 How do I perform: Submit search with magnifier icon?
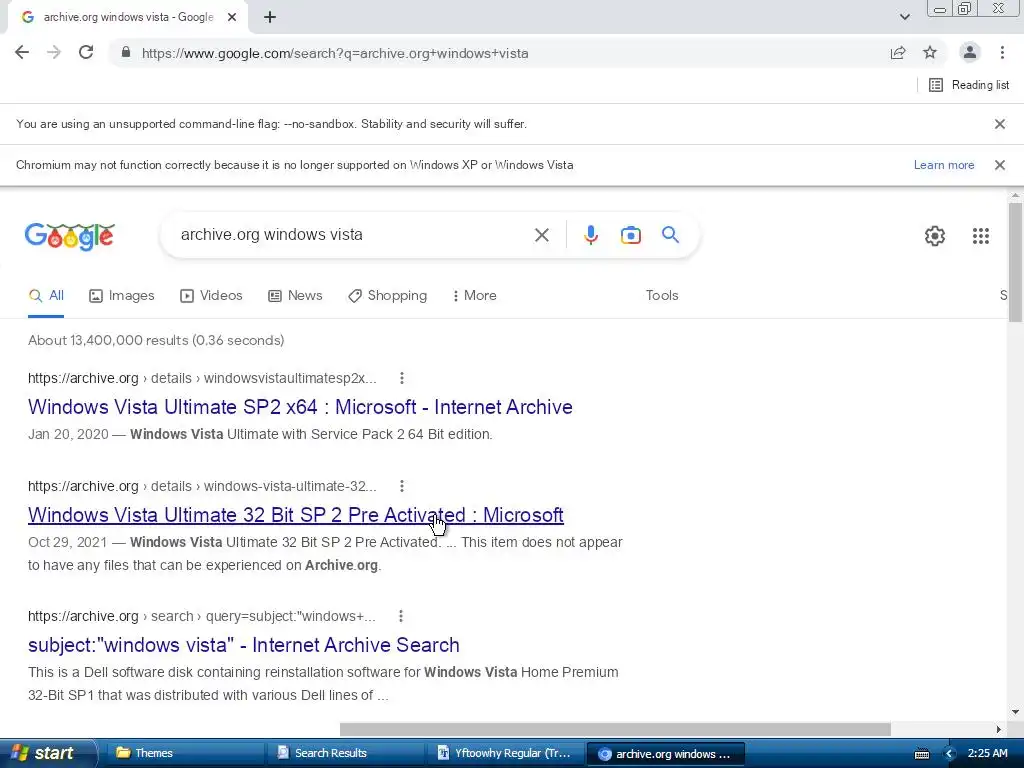670,235
